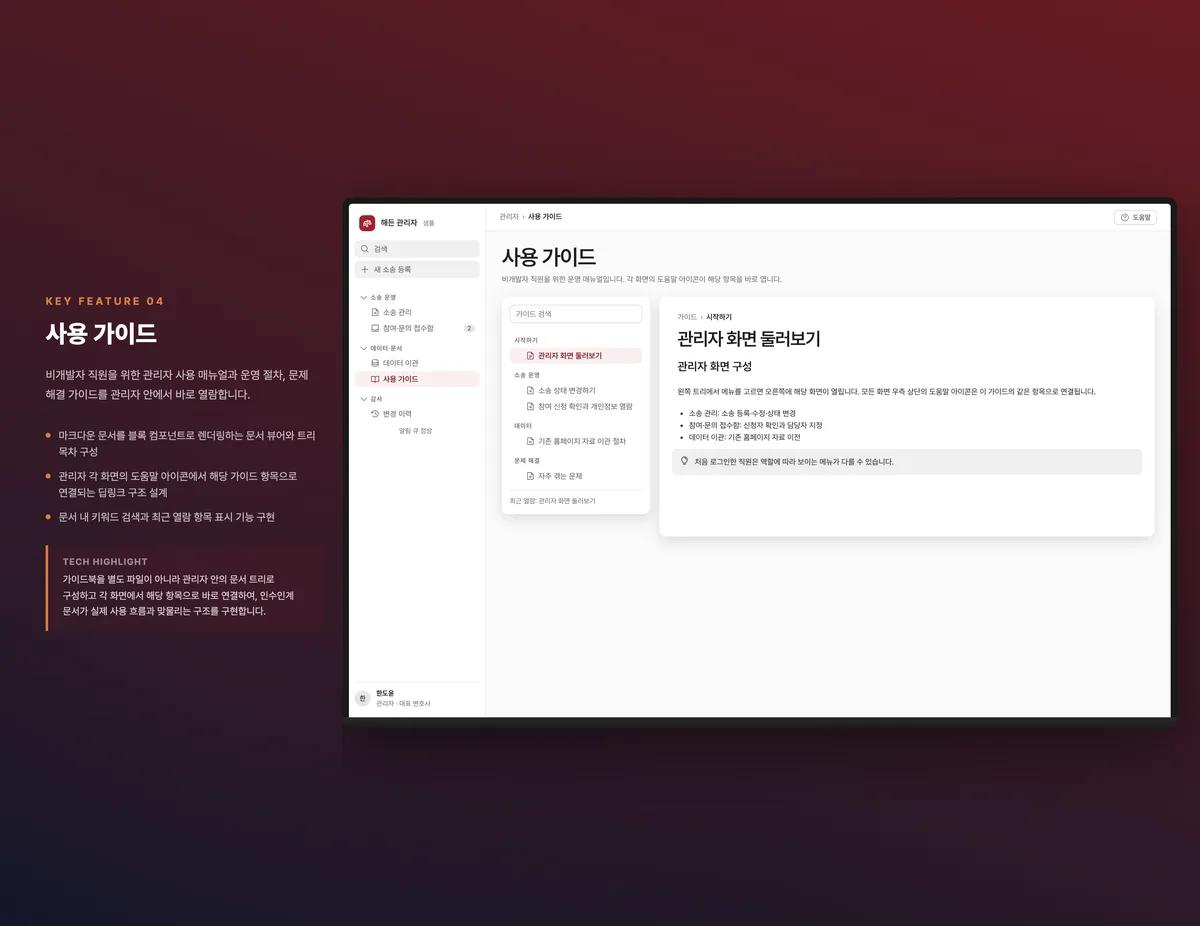The width and height of the screenshot is (1200, 926).
Task: Click the bullet 데이터 이관: 기존 홈페이지 자료 이전
Action: 745,437
